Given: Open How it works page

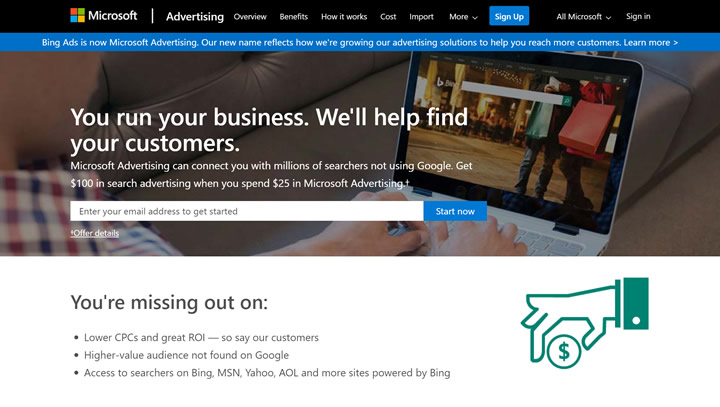Looking at the screenshot, I should [344, 17].
